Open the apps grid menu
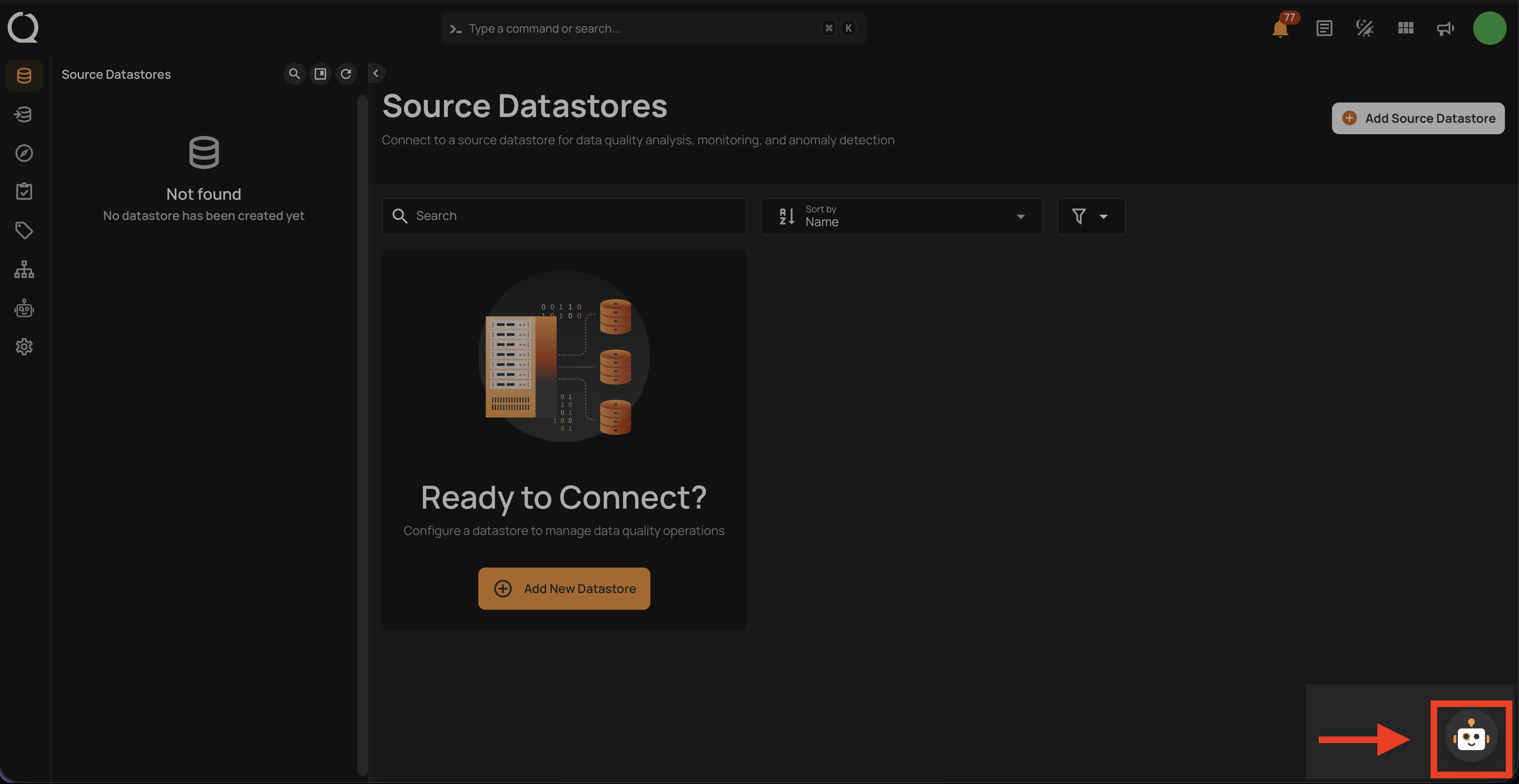 (x=1405, y=28)
